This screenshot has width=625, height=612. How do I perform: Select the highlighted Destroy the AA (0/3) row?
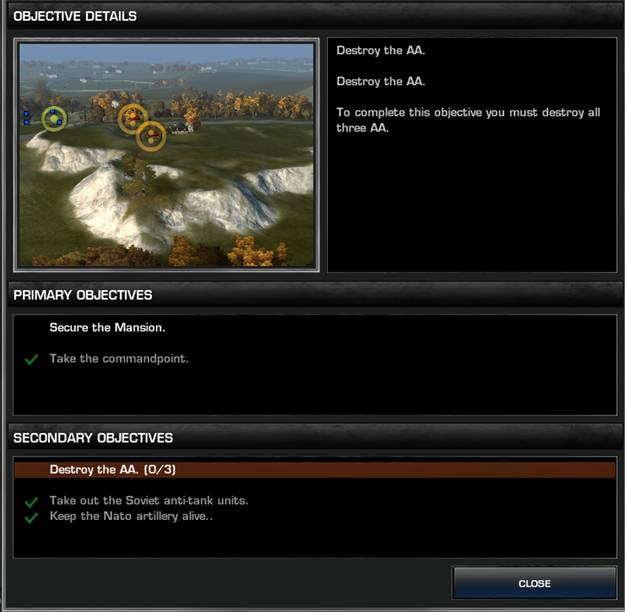pos(315,470)
